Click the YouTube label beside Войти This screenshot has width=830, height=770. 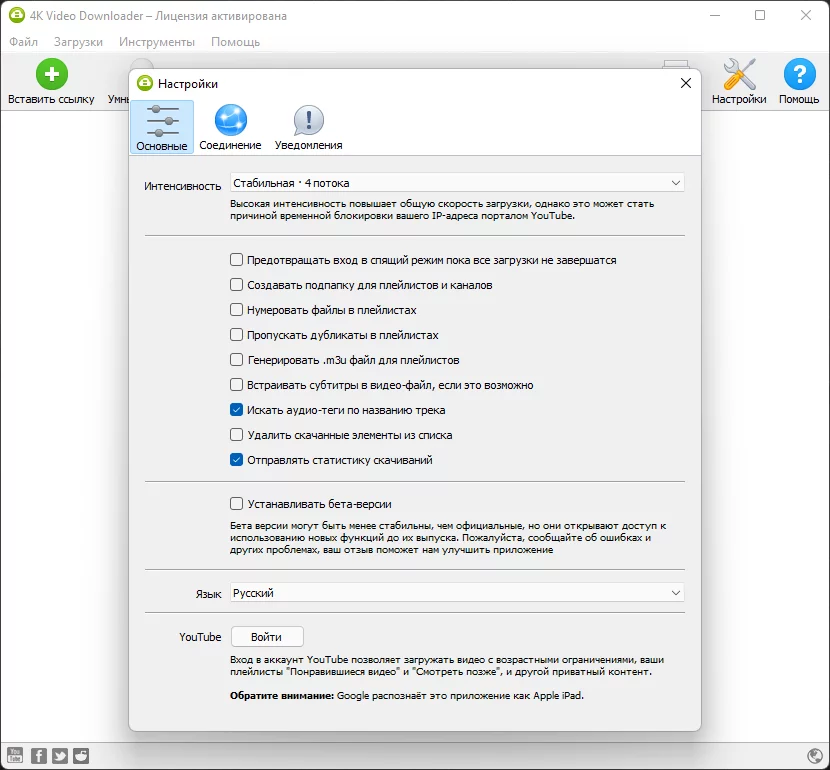200,637
